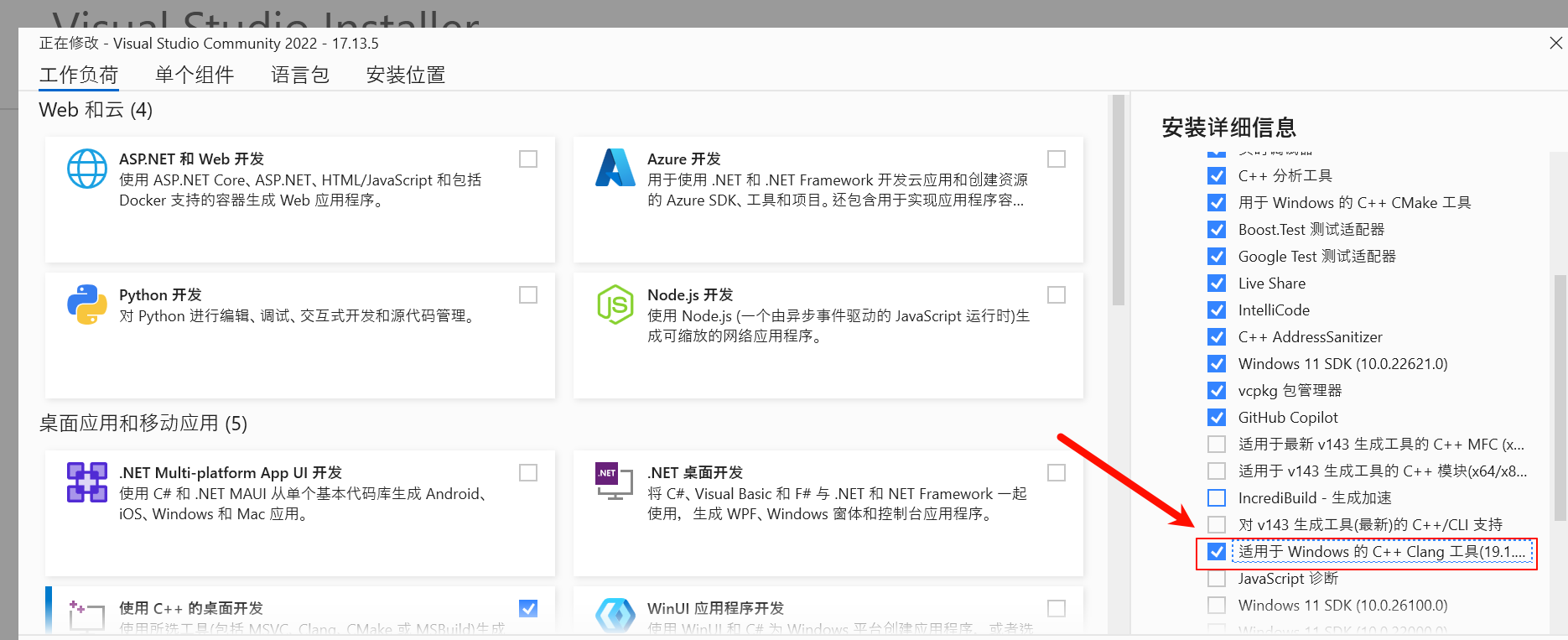The image size is (1568, 640).
Task: Check JavaScript 诊断 component
Action: click(x=1217, y=579)
